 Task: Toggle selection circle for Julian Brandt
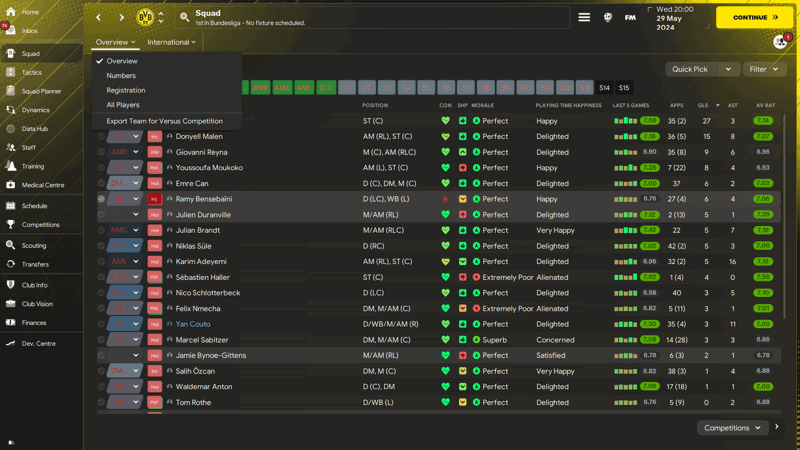pos(101,230)
